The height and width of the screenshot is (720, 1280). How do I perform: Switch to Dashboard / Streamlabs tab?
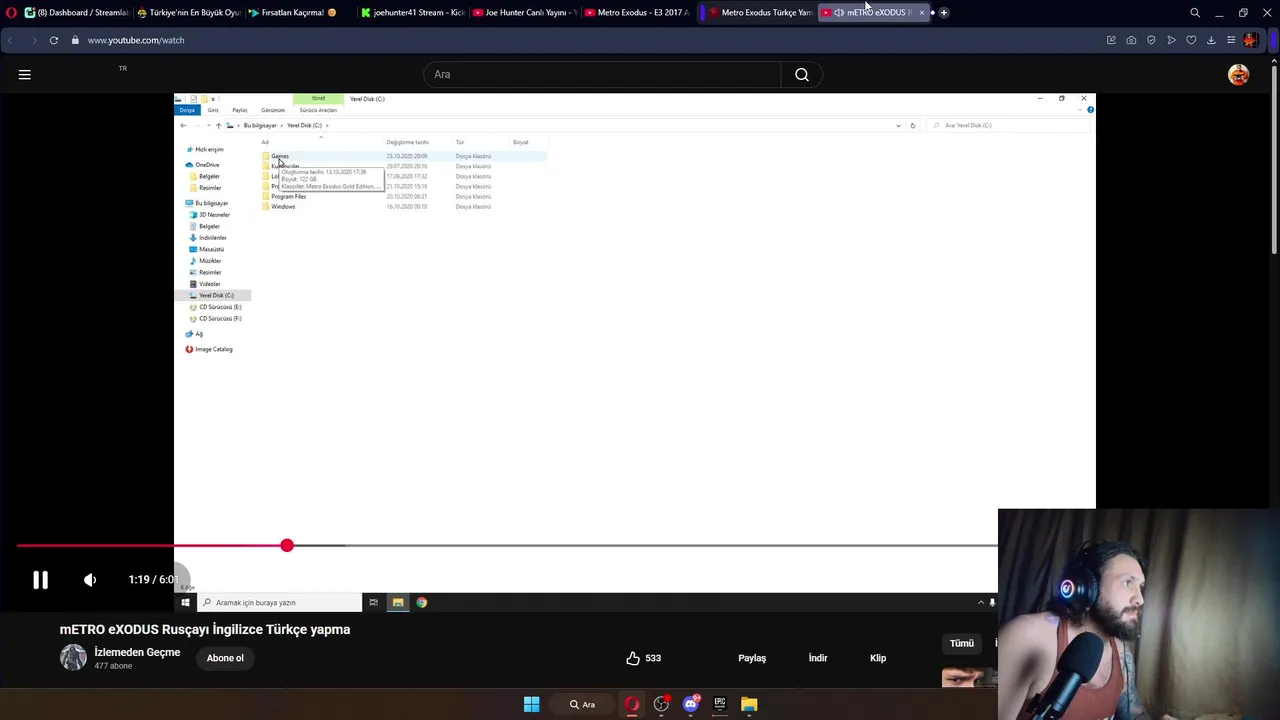point(77,12)
